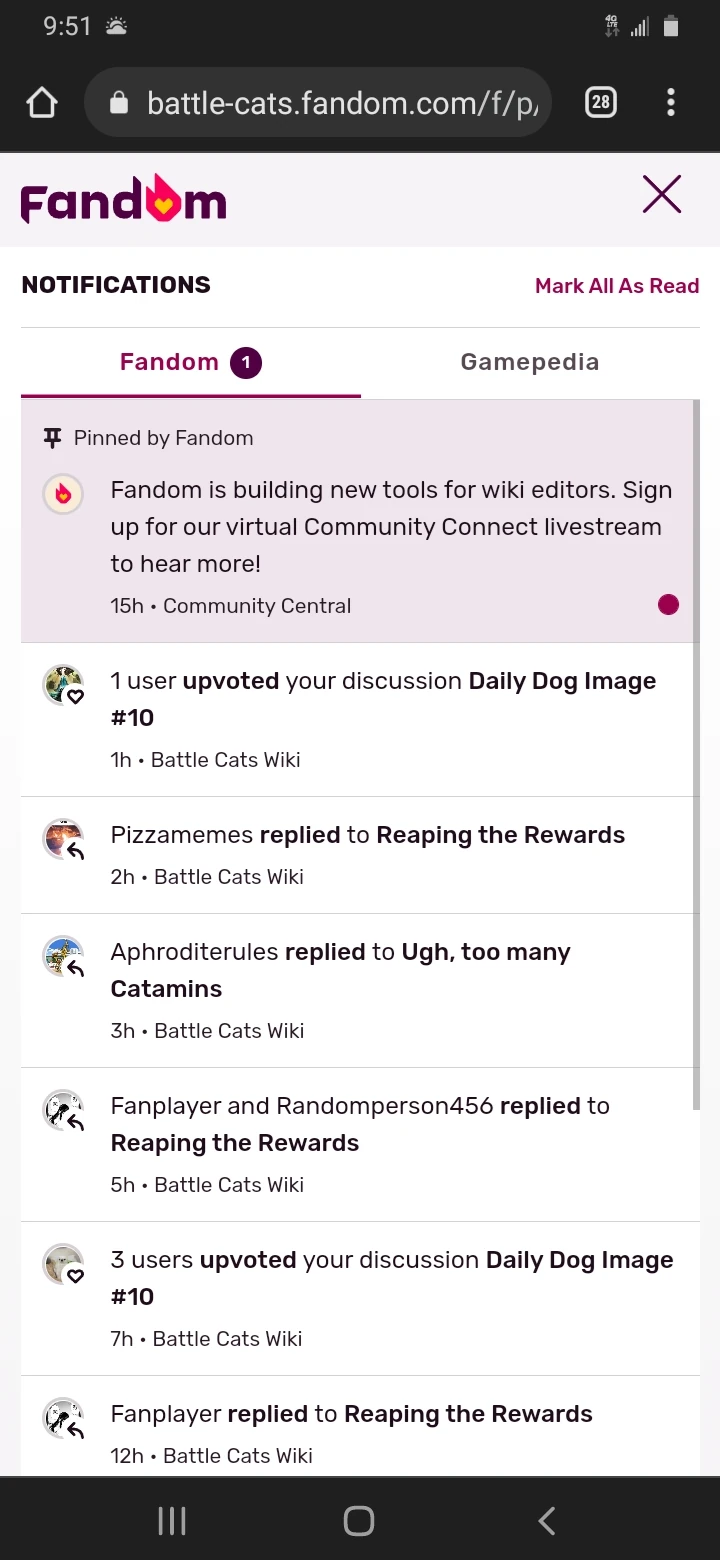Screen dimensions: 720x1560
Task: Open the browser tab switcher showing 28
Action: point(600,103)
